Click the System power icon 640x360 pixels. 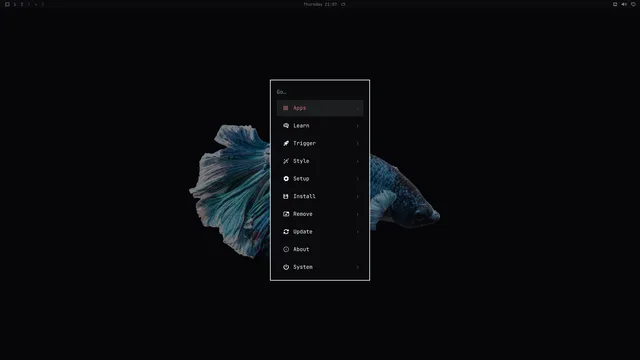tap(286, 267)
